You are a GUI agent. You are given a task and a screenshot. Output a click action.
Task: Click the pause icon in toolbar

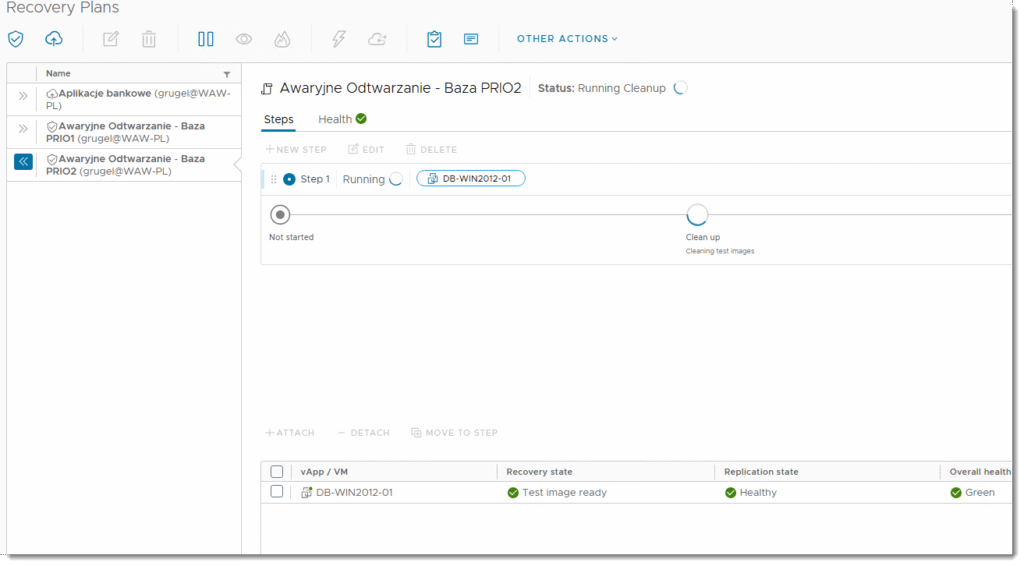[x=206, y=39]
